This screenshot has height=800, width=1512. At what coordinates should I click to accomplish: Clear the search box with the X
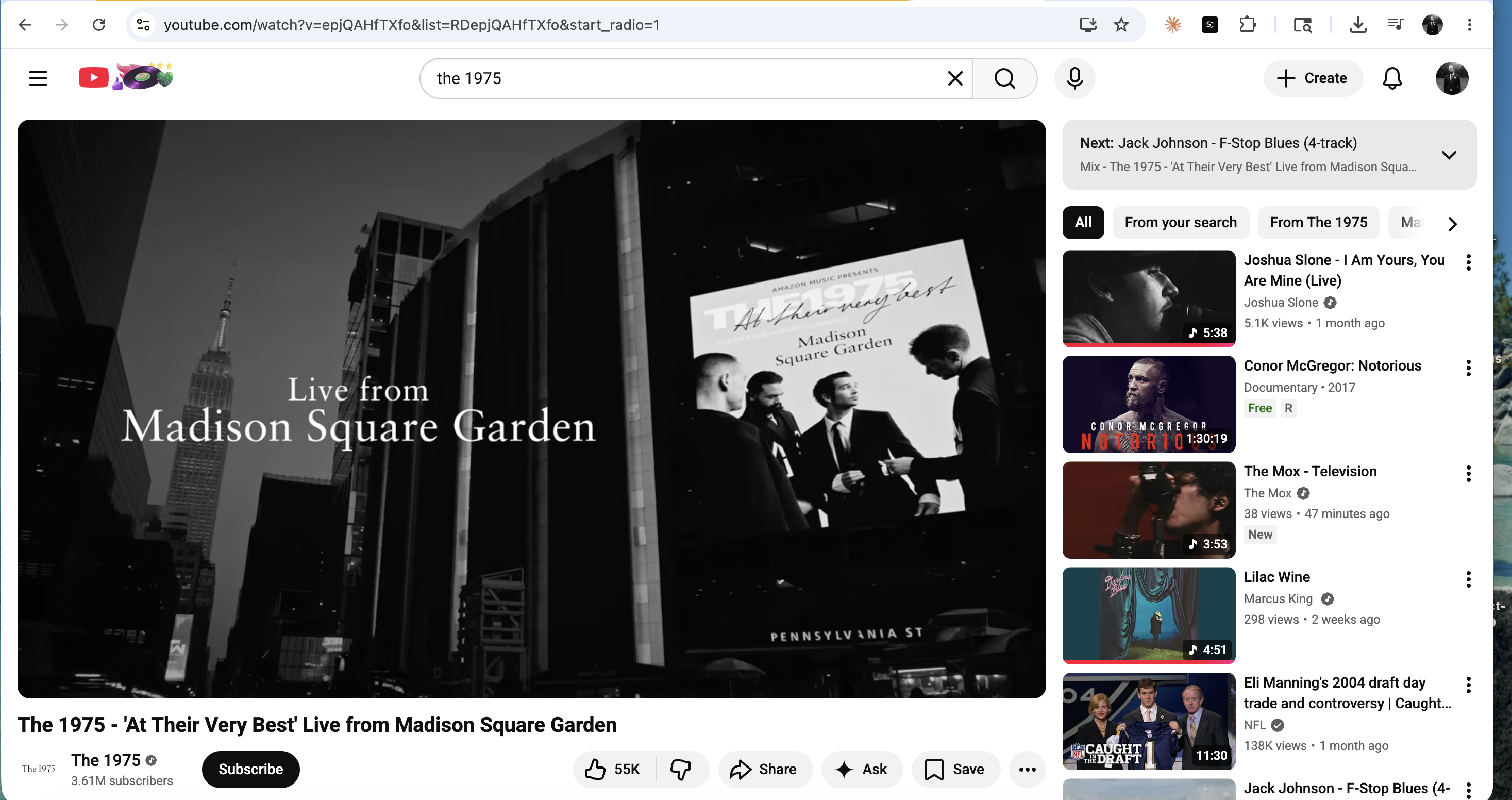pos(955,78)
